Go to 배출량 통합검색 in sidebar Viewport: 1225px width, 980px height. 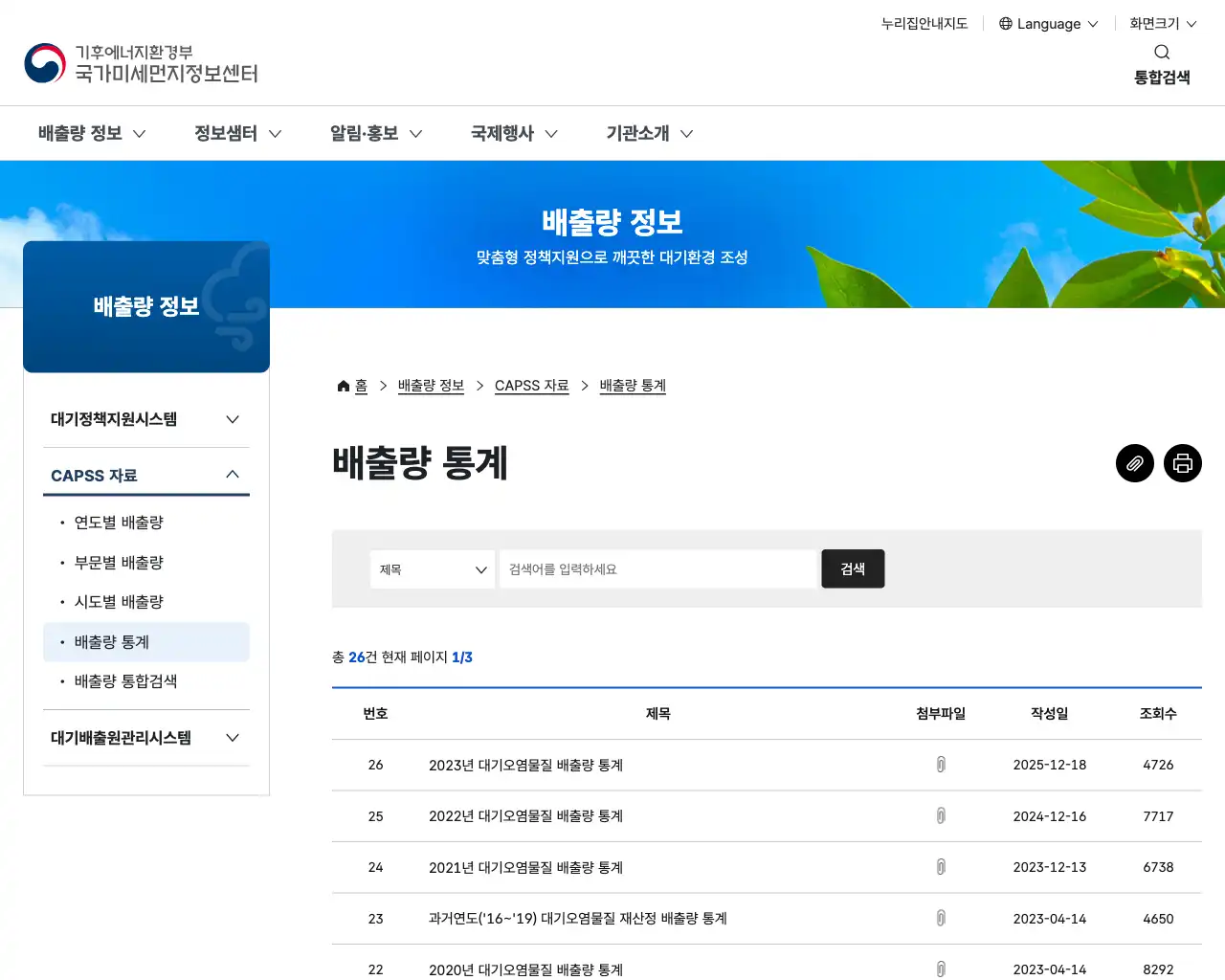pyautogui.click(x=125, y=681)
